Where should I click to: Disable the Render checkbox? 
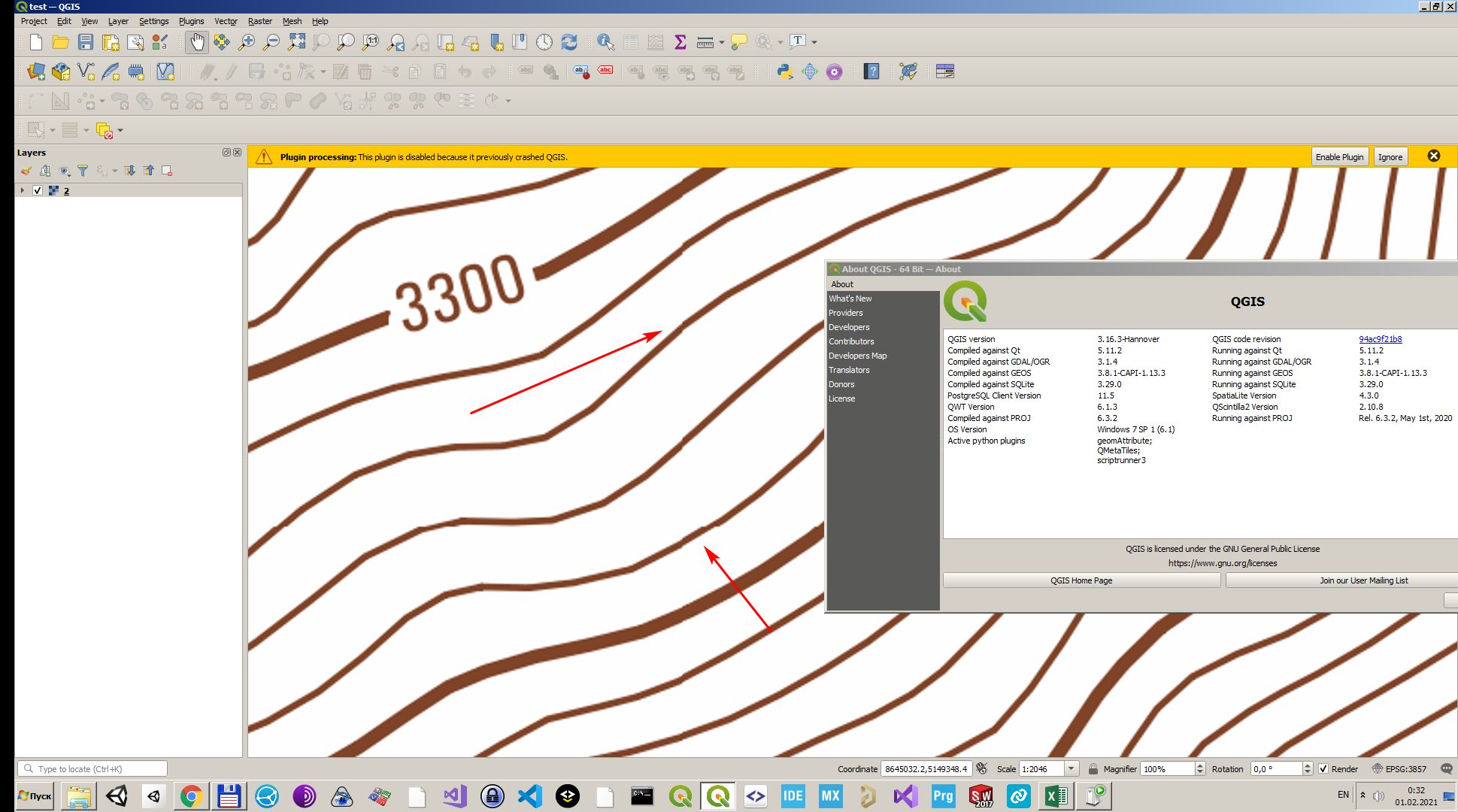tap(1323, 768)
